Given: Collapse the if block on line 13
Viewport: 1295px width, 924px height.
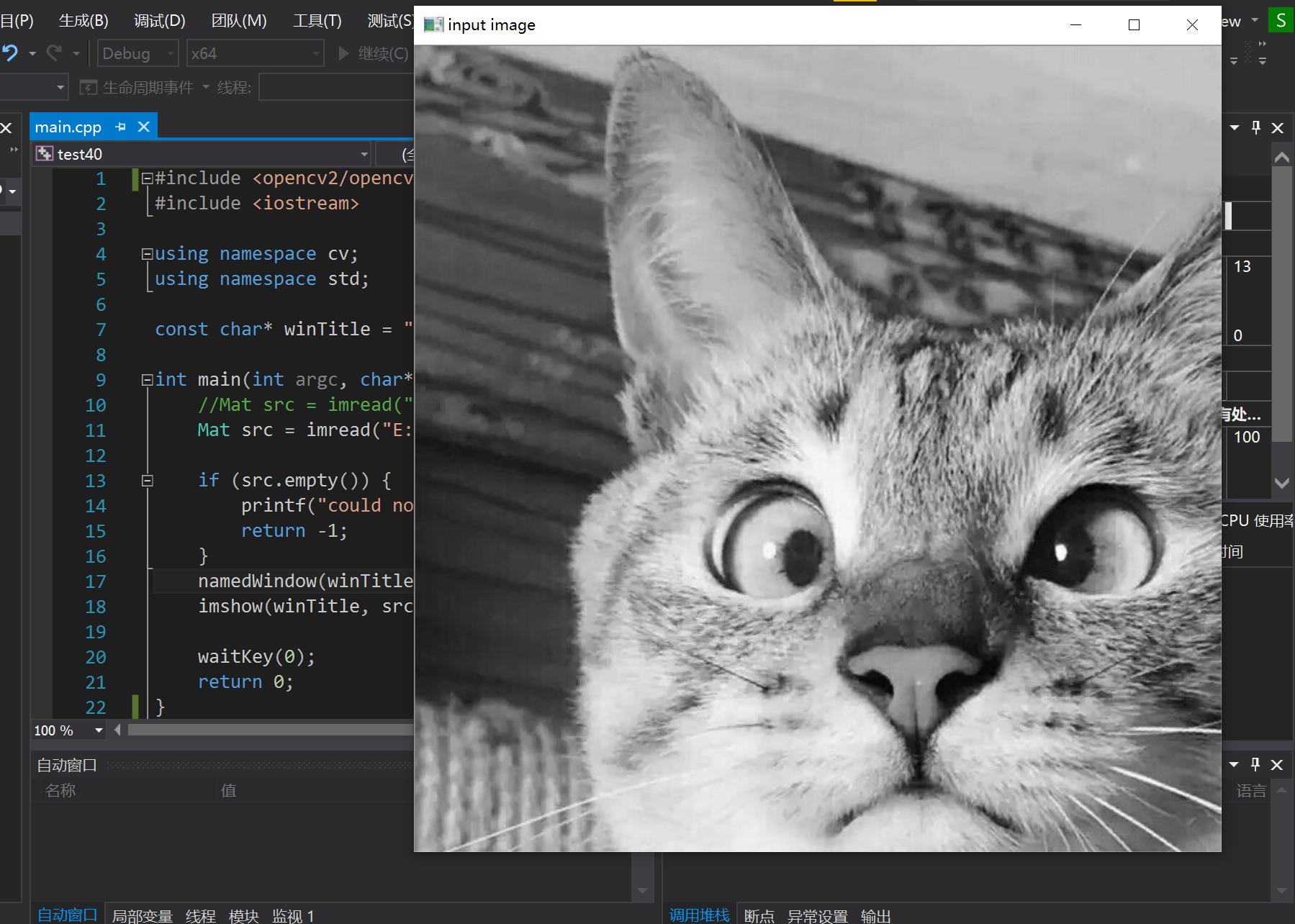Looking at the screenshot, I should point(147,480).
